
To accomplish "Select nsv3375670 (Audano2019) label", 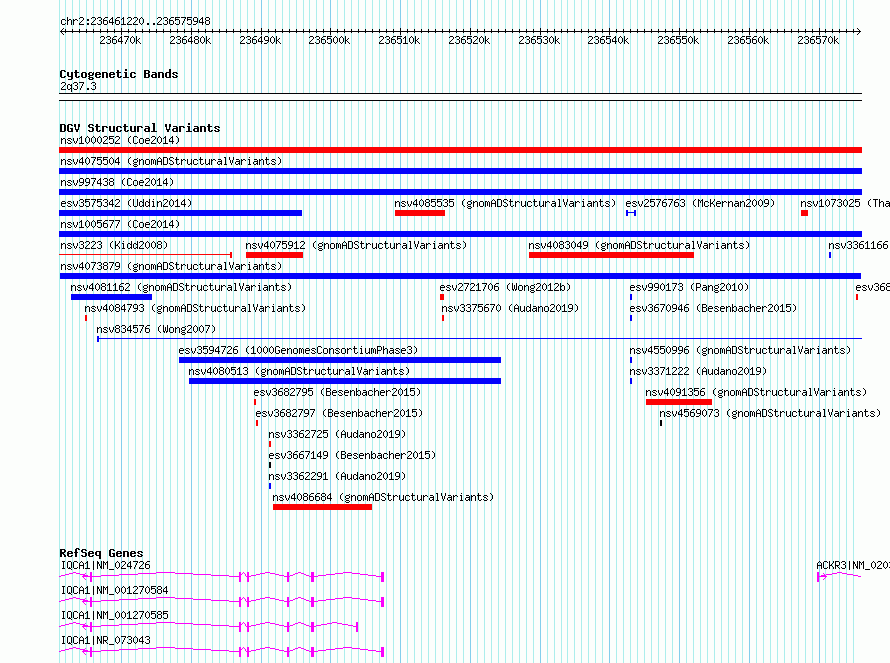I will coord(510,308).
